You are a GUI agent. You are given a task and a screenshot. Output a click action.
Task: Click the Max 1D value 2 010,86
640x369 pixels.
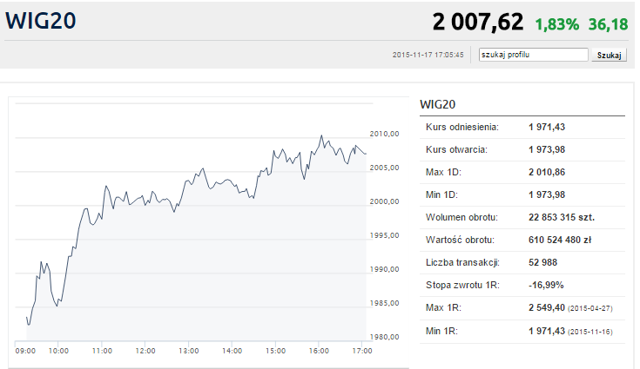[x=547, y=172]
